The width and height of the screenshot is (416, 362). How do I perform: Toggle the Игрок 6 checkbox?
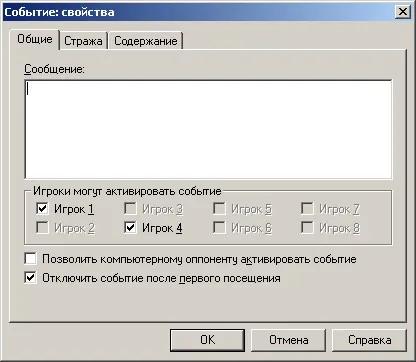click(219, 228)
